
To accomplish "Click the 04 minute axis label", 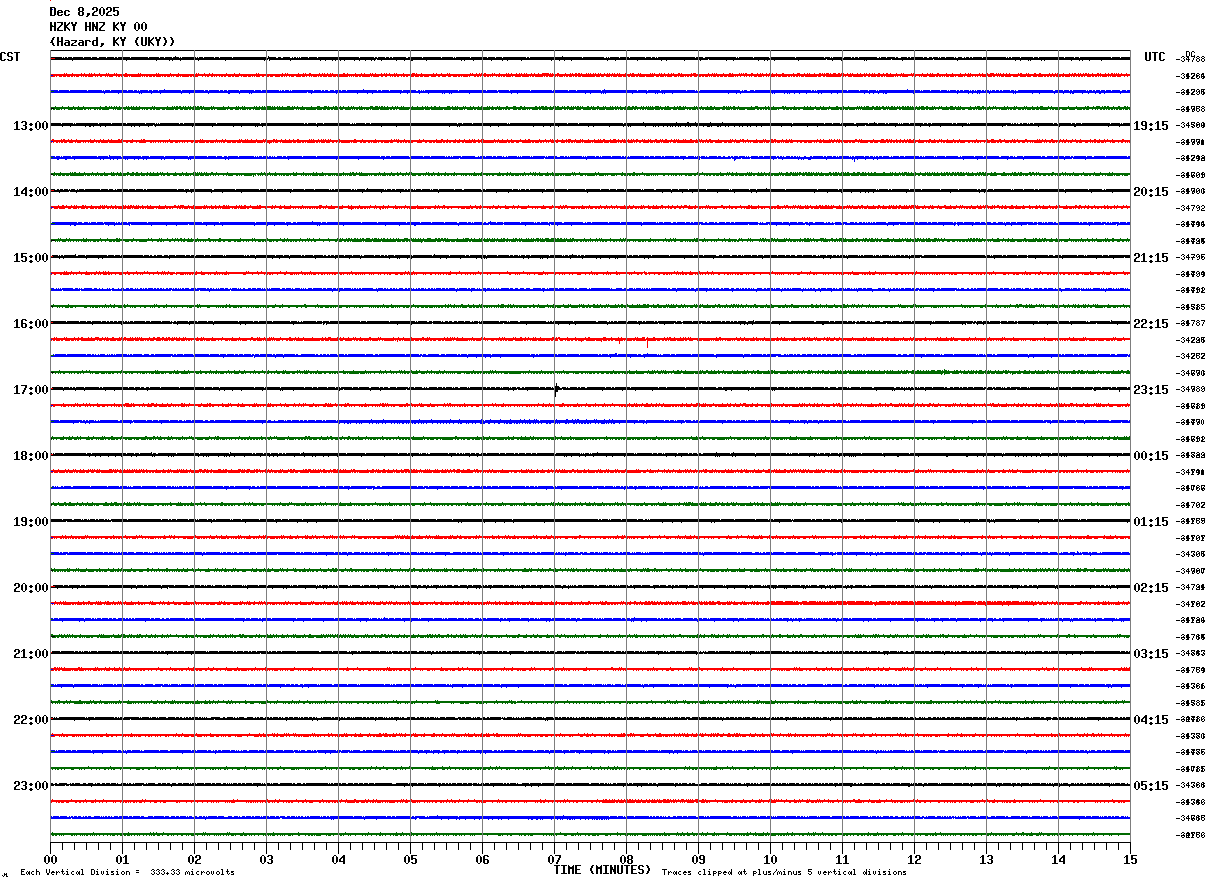I will point(338,859).
